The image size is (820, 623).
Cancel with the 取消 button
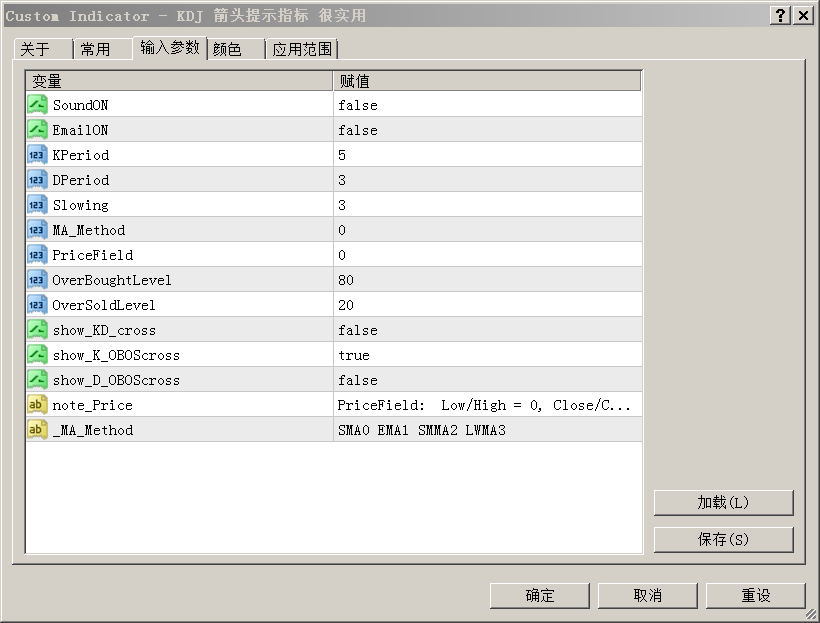pyautogui.click(x=647, y=596)
